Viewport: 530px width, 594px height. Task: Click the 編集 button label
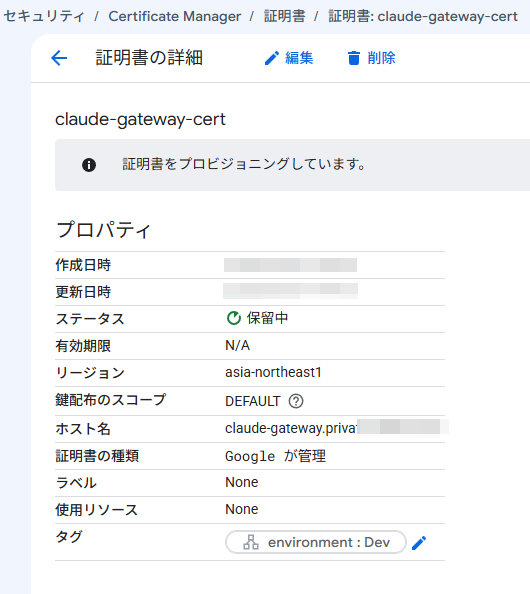299,58
